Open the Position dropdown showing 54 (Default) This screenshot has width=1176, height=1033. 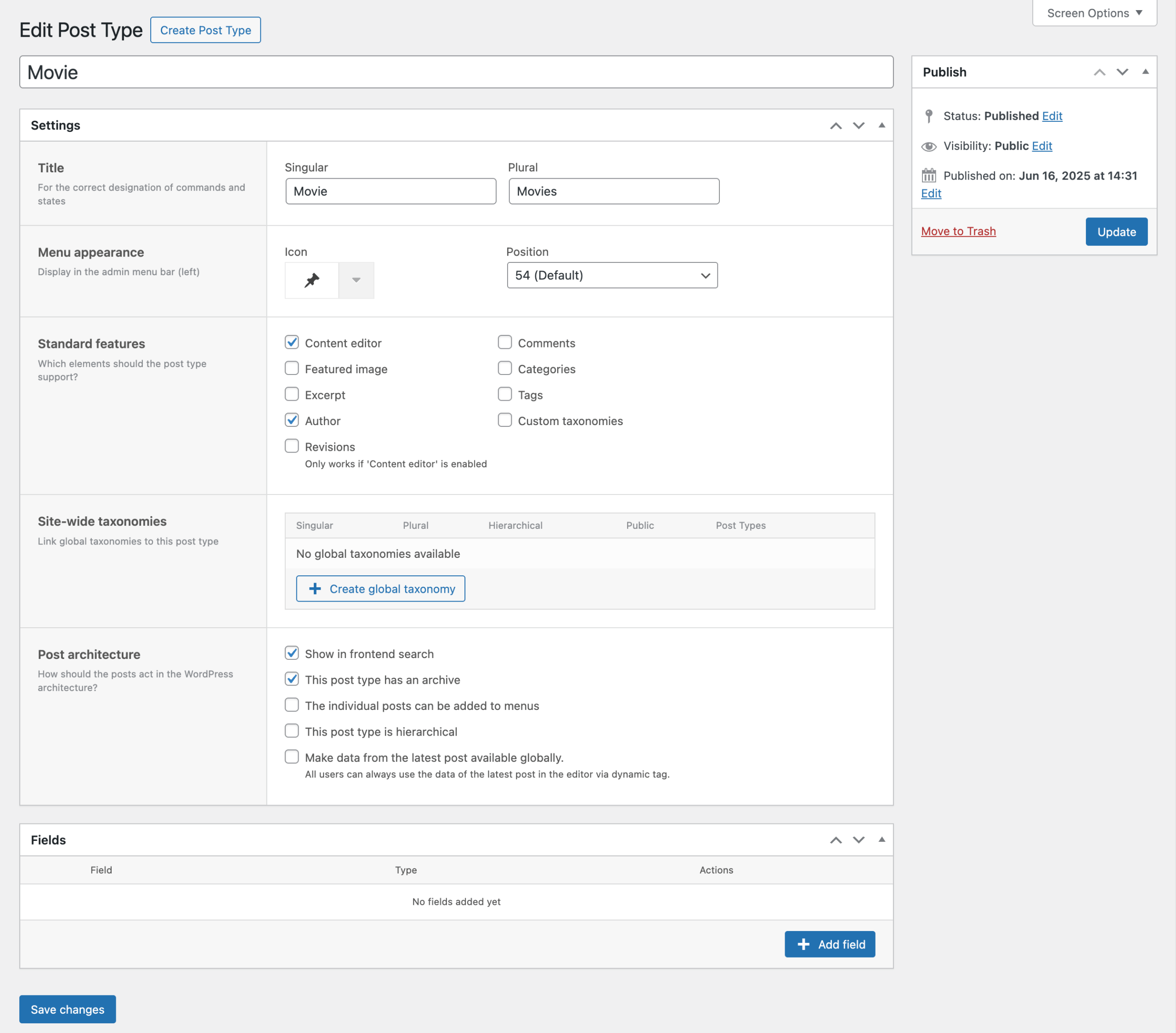coord(611,275)
